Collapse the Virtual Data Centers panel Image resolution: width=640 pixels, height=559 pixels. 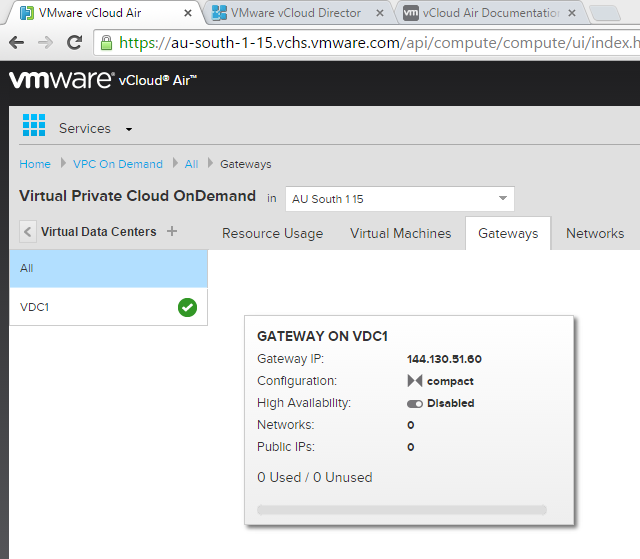click(x=28, y=232)
